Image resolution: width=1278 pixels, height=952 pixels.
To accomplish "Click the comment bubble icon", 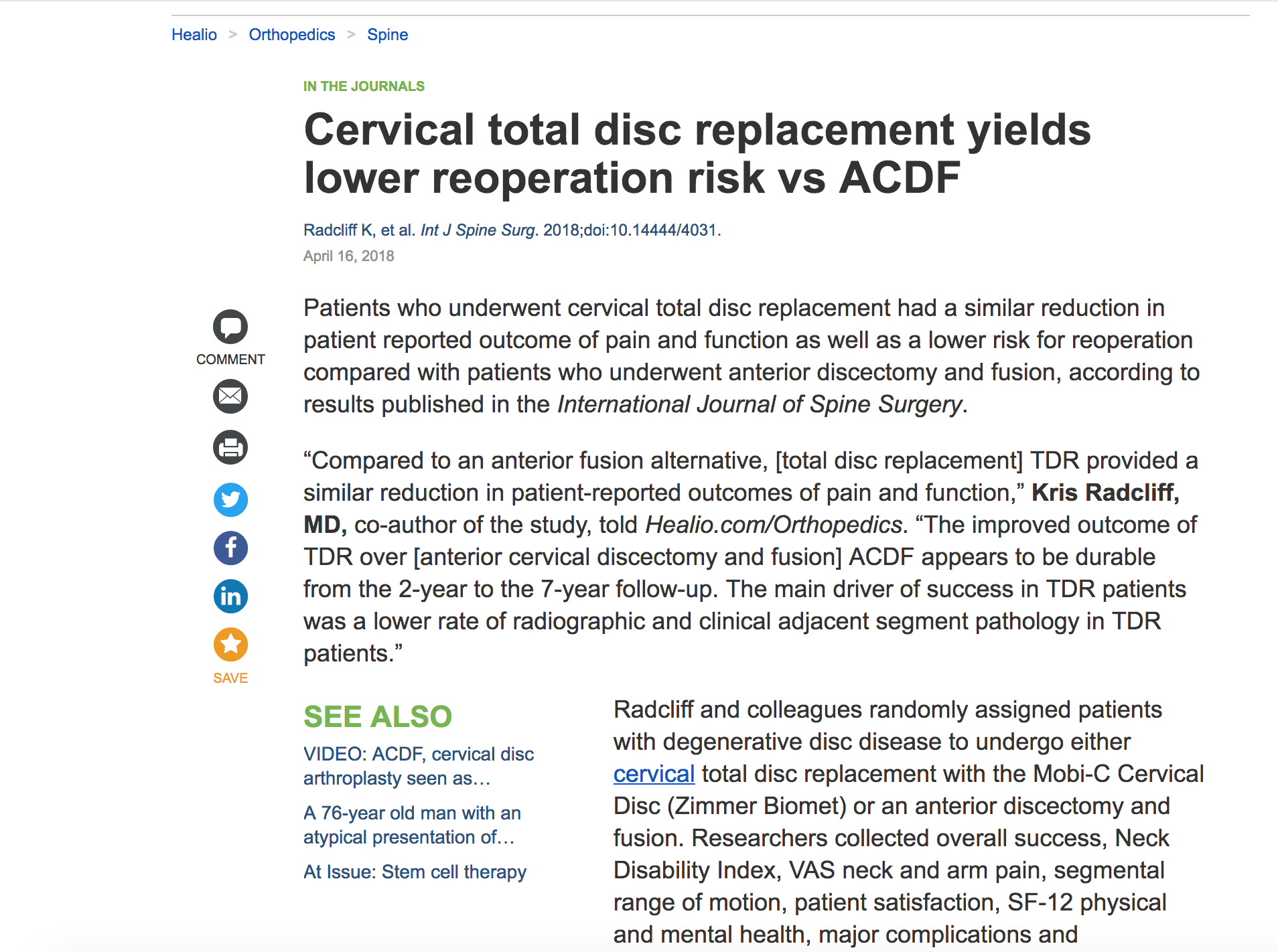I will click(230, 327).
